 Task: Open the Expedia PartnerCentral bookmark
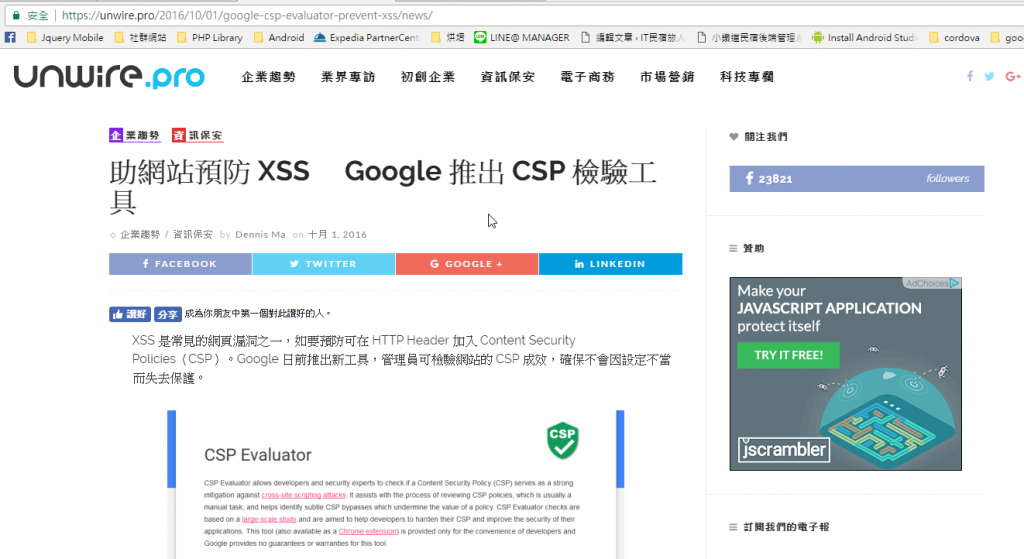pos(366,37)
